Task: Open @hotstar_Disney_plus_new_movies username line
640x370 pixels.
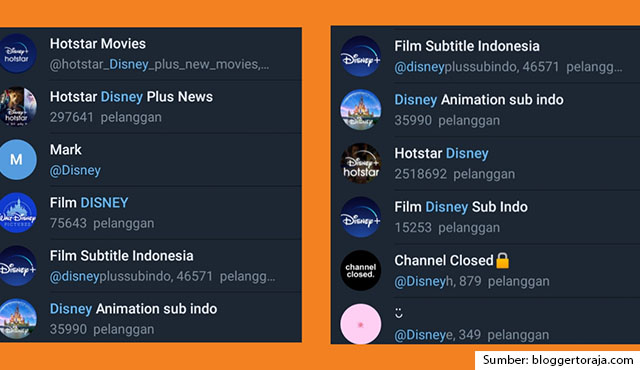Action: tap(159, 64)
